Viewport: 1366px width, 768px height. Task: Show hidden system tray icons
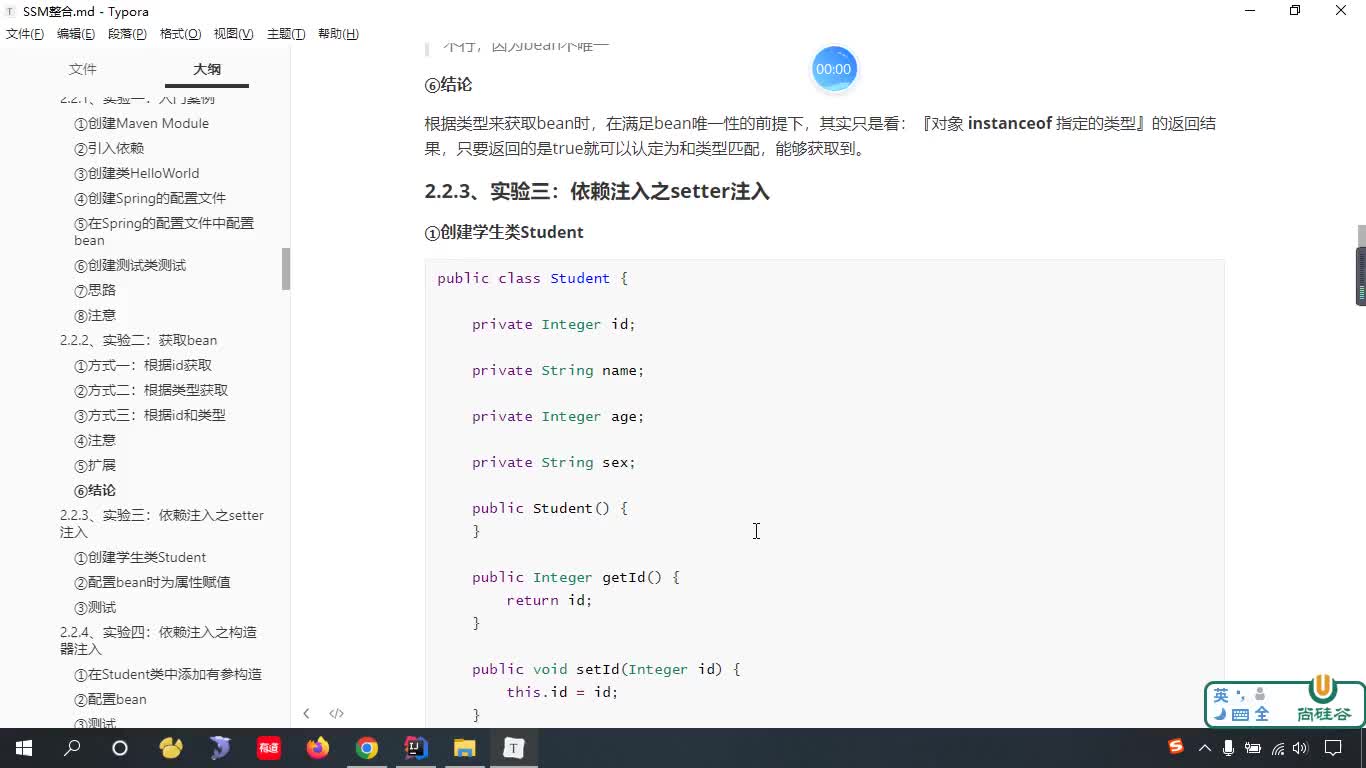coord(1205,748)
